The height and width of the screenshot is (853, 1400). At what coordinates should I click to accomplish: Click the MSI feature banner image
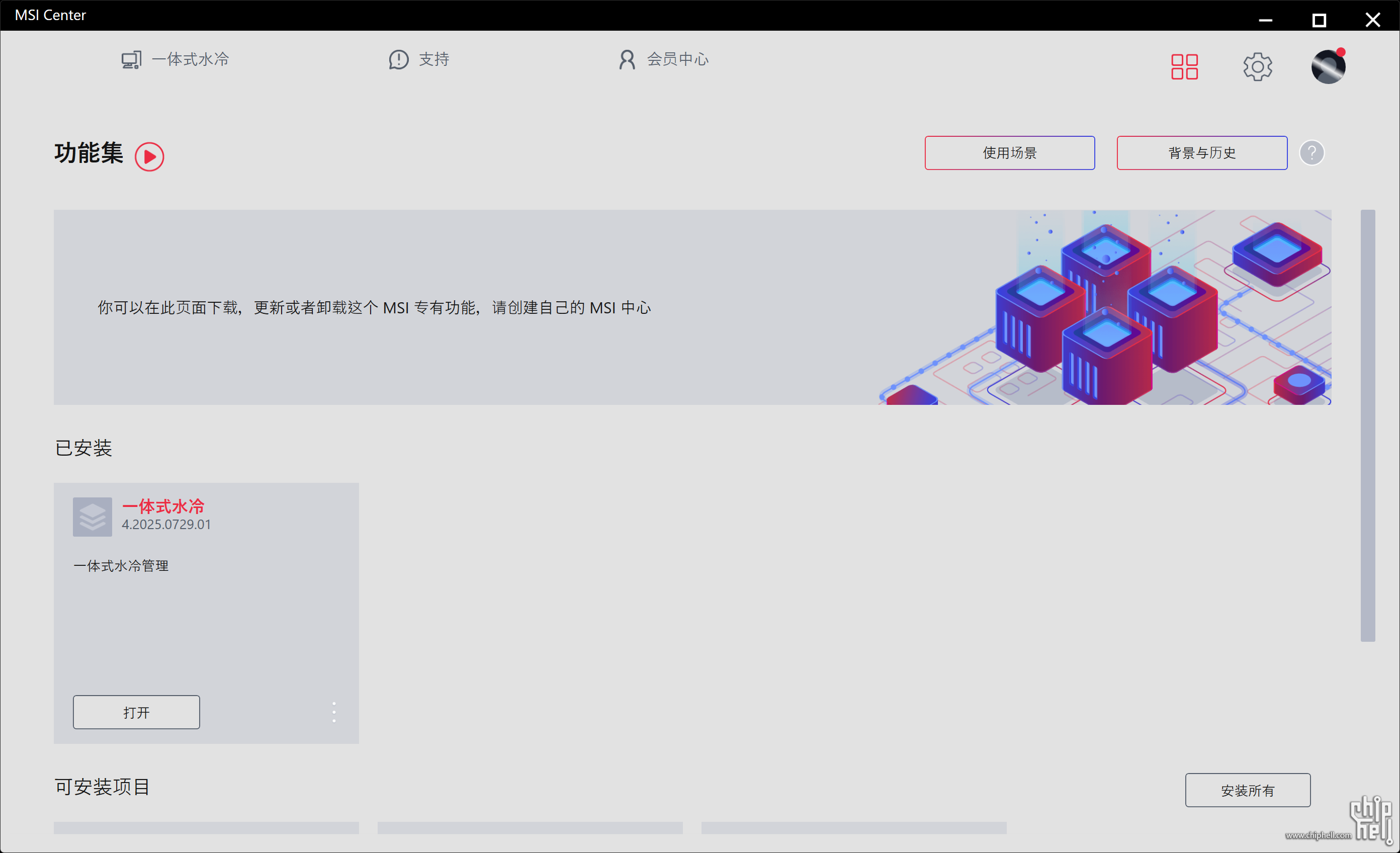point(692,307)
